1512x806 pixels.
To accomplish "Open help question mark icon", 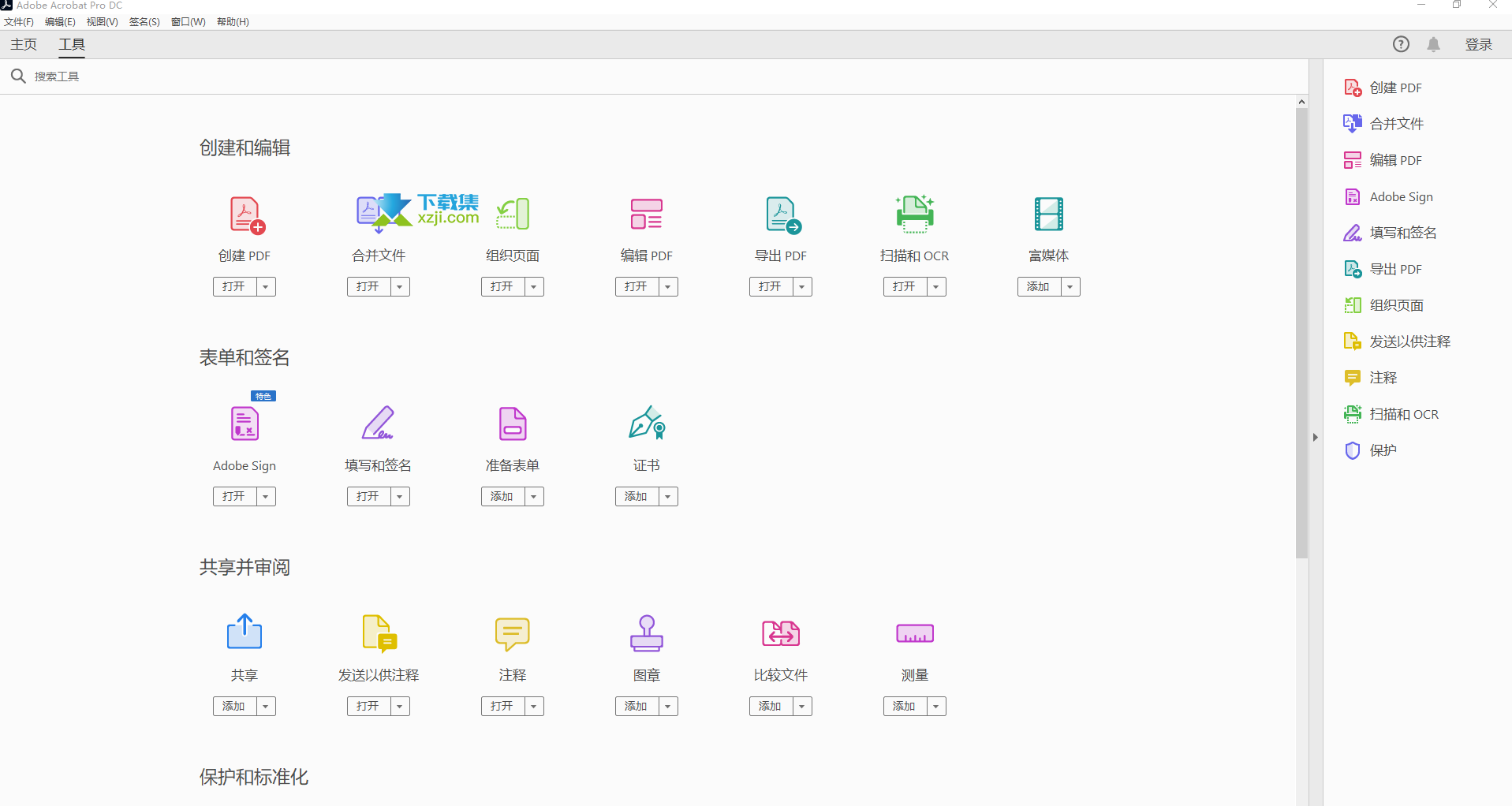I will 1401,44.
